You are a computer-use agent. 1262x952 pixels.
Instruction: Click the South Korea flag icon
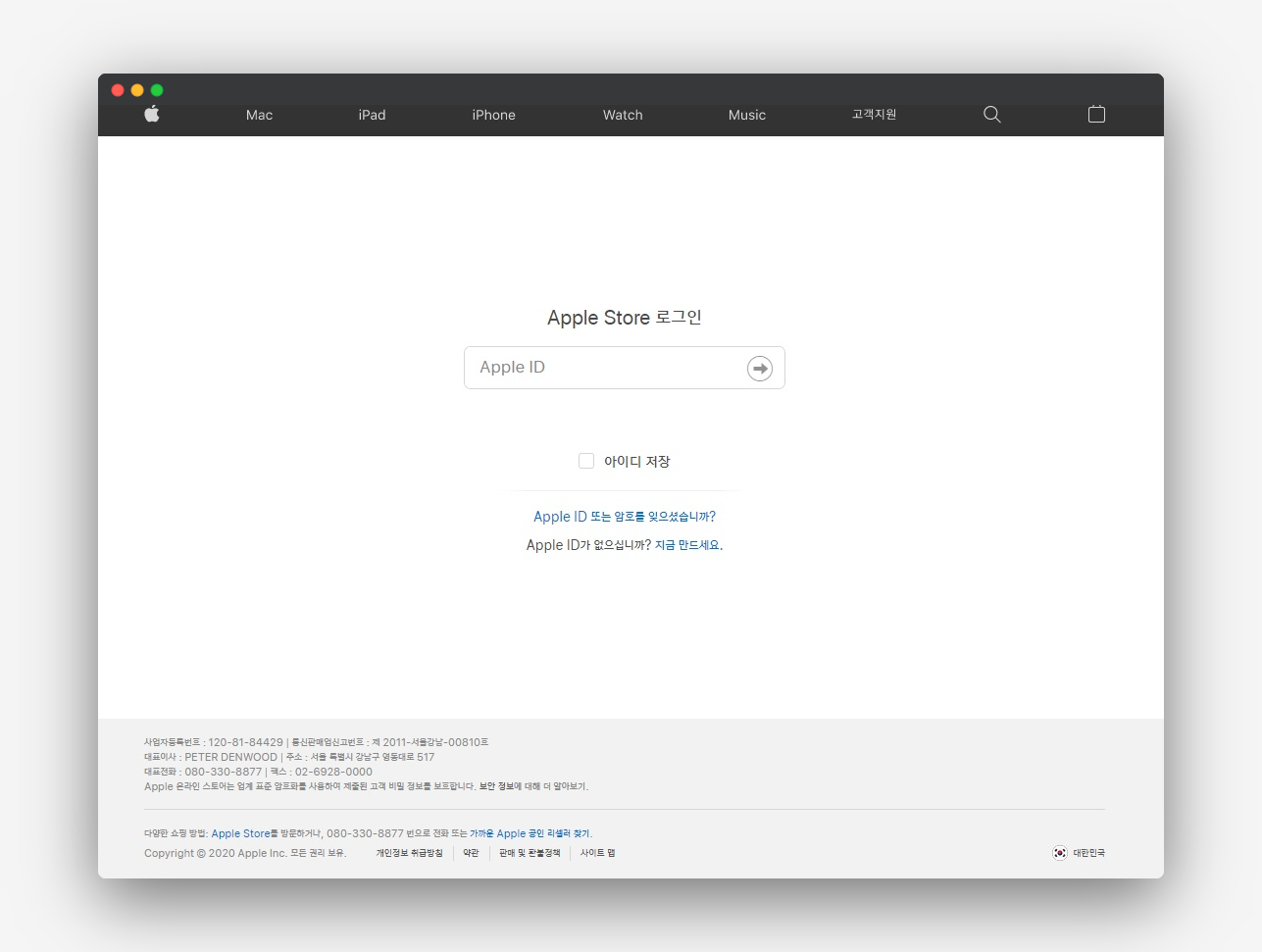tap(1060, 853)
